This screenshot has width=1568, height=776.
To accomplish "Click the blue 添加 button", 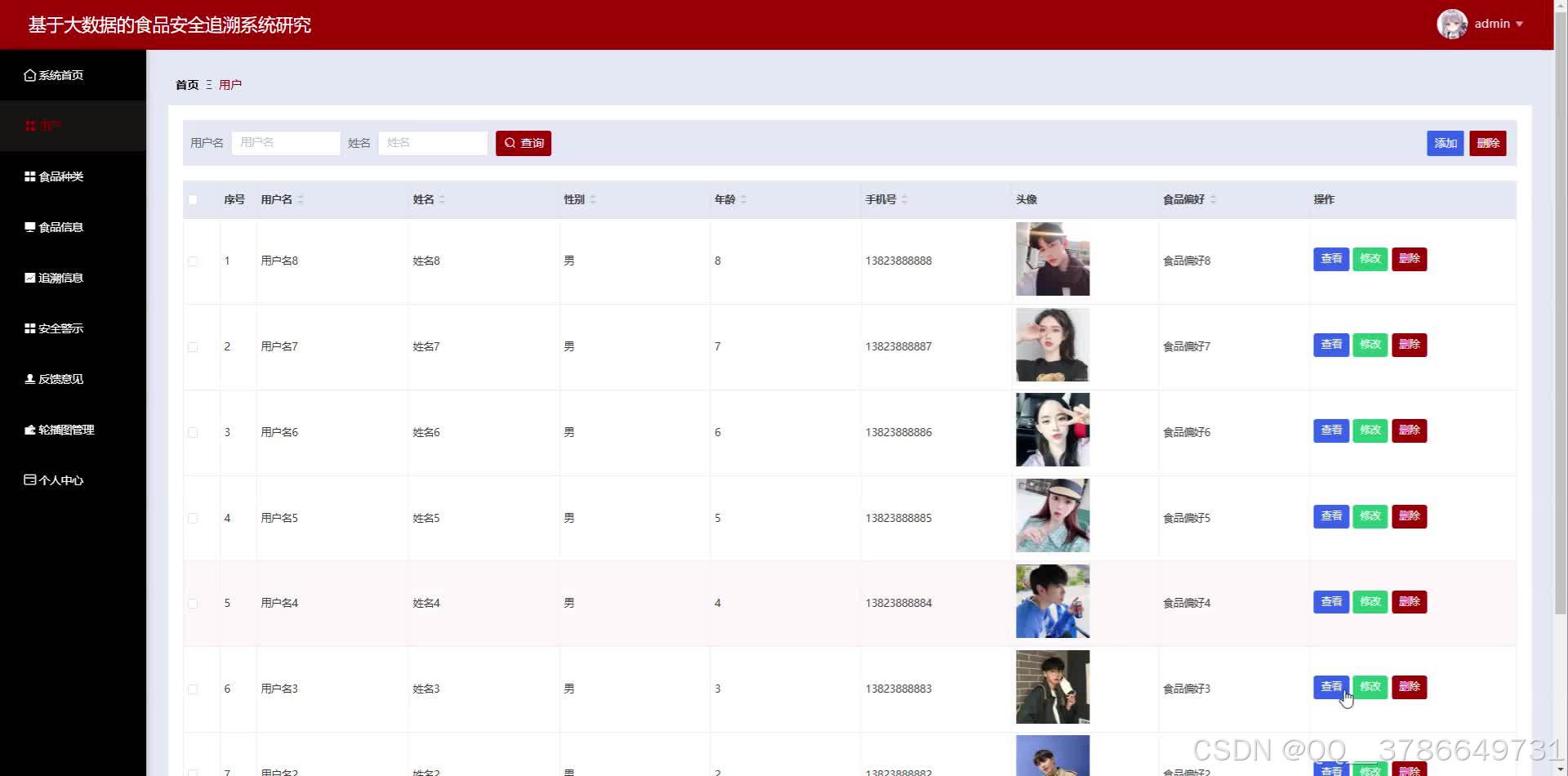I will pos(1445,143).
